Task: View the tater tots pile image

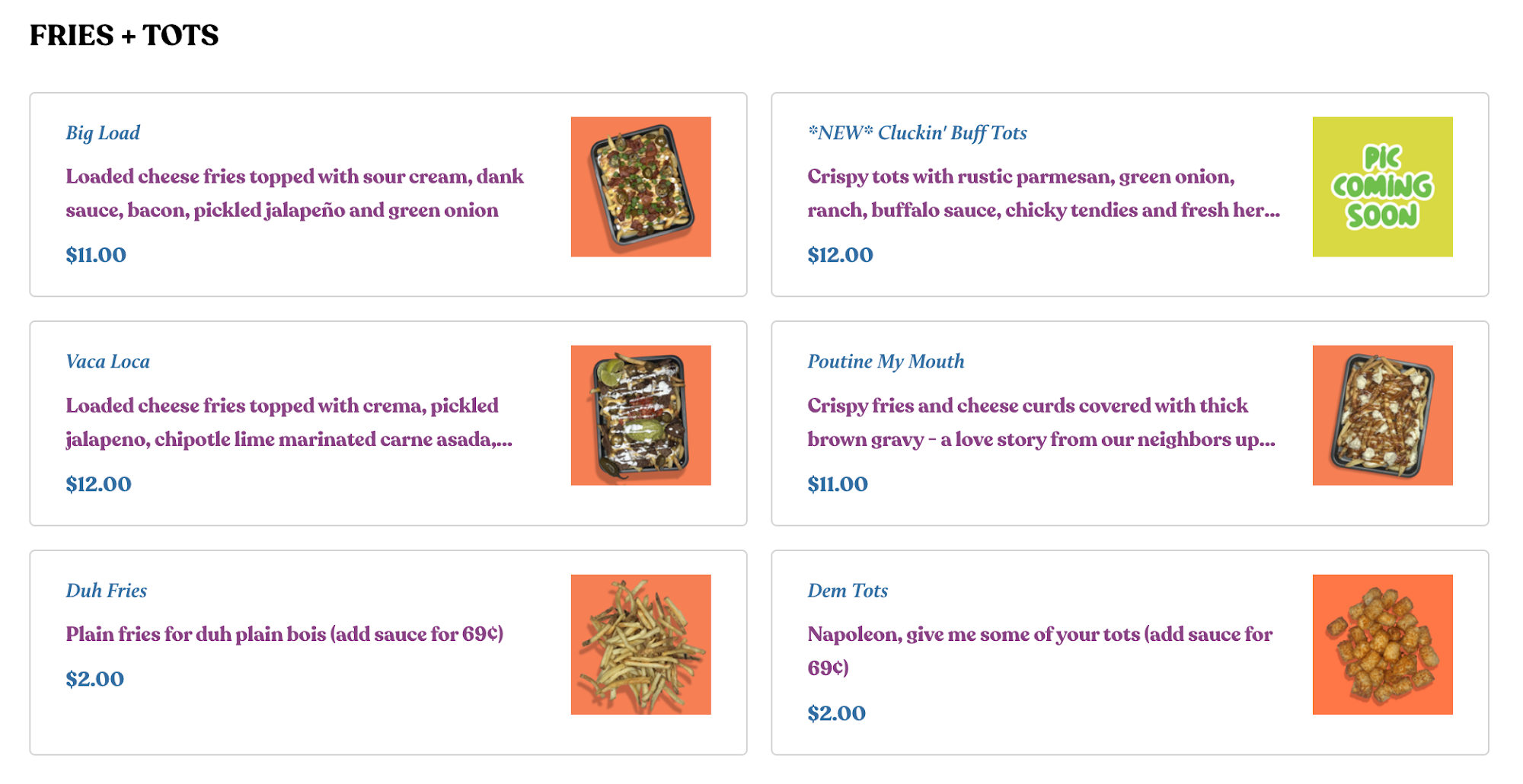Action: pyautogui.click(x=1382, y=645)
